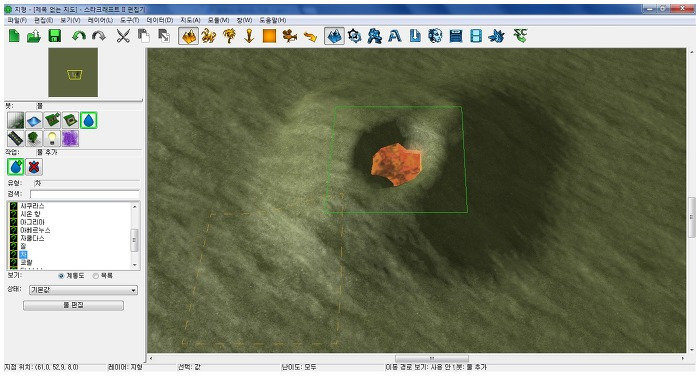The image size is (700, 376).
Task: Open the blue Terrain module icon
Action: click(334, 36)
